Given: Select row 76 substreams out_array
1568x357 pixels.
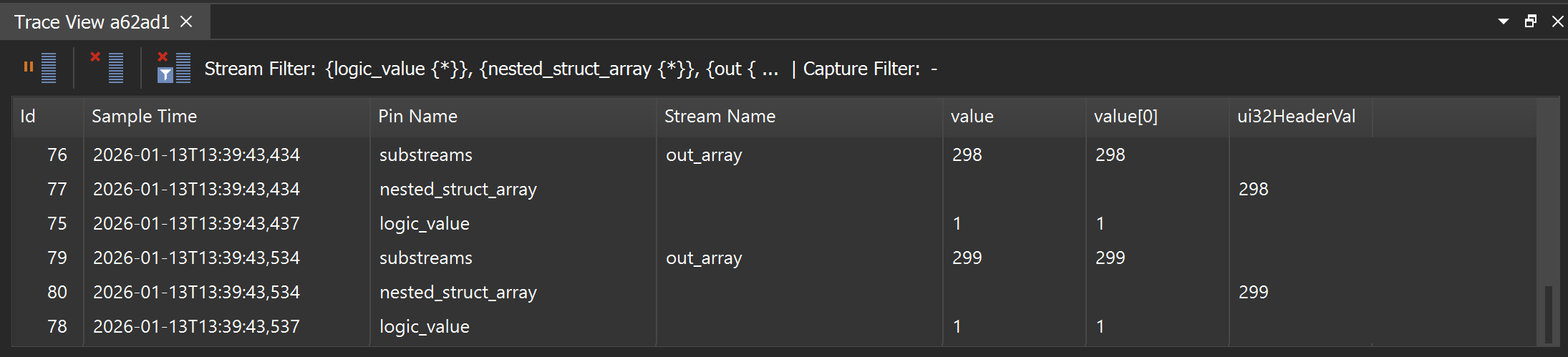Looking at the screenshot, I should (774, 155).
